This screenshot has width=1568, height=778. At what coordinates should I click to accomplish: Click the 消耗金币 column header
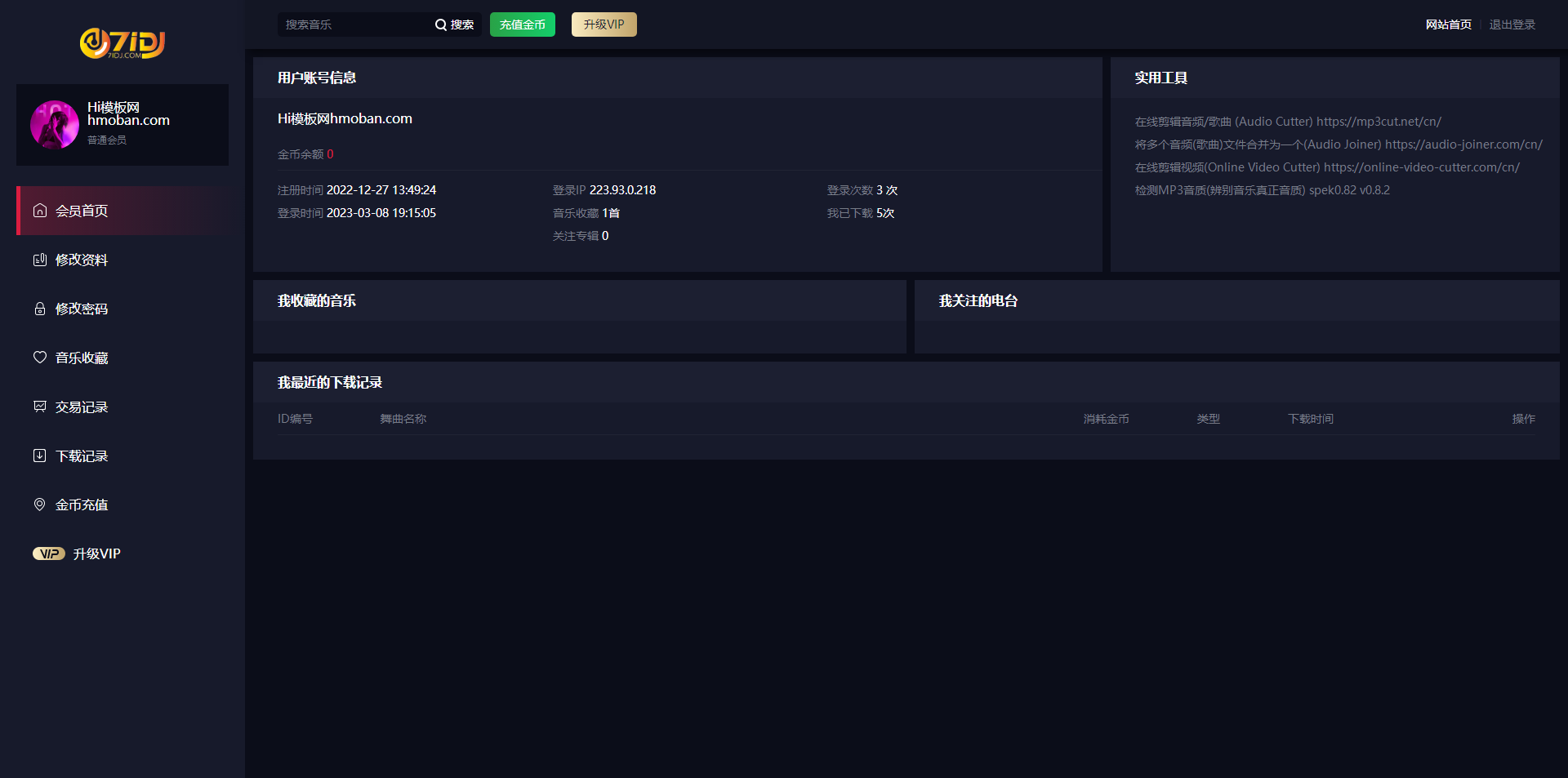1107,419
